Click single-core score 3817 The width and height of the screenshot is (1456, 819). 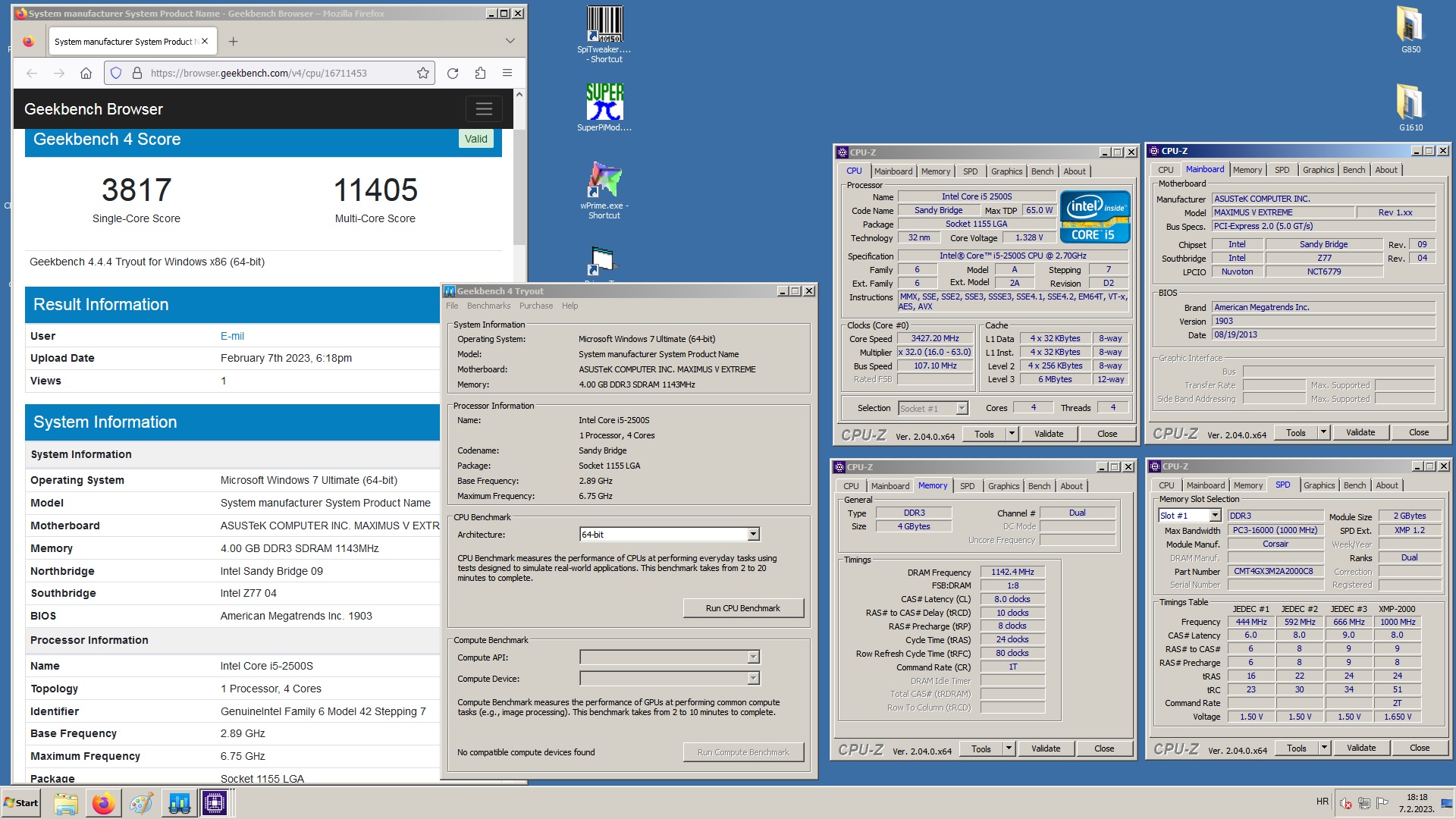[x=136, y=190]
